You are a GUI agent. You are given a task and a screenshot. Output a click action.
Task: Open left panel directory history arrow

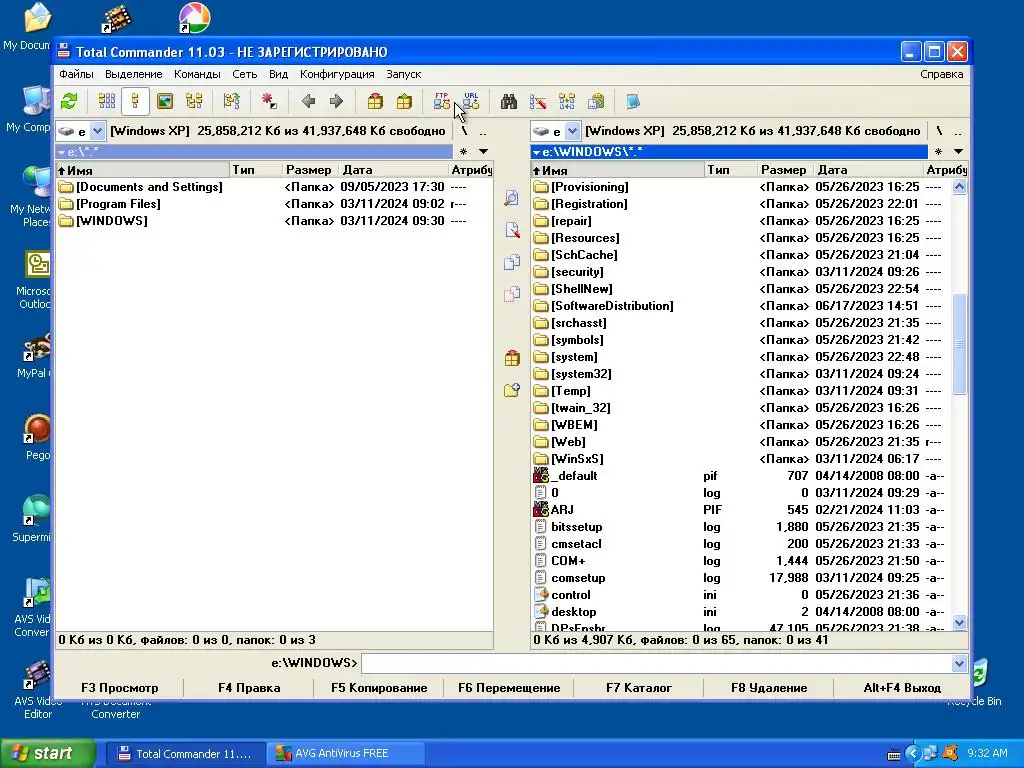tap(483, 152)
